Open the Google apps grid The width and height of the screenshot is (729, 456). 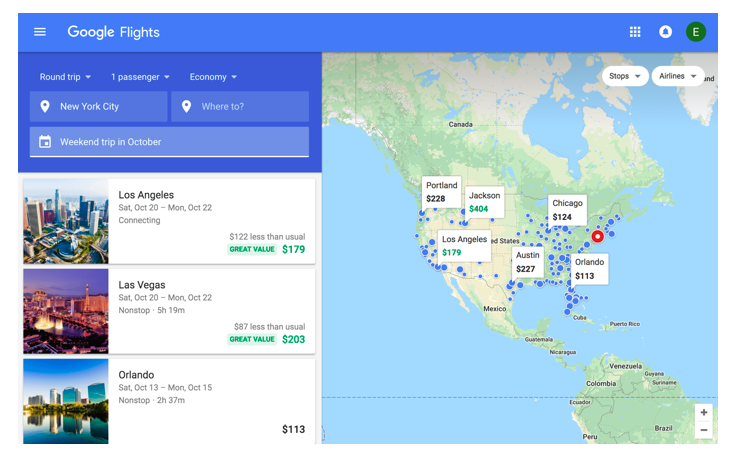click(635, 32)
